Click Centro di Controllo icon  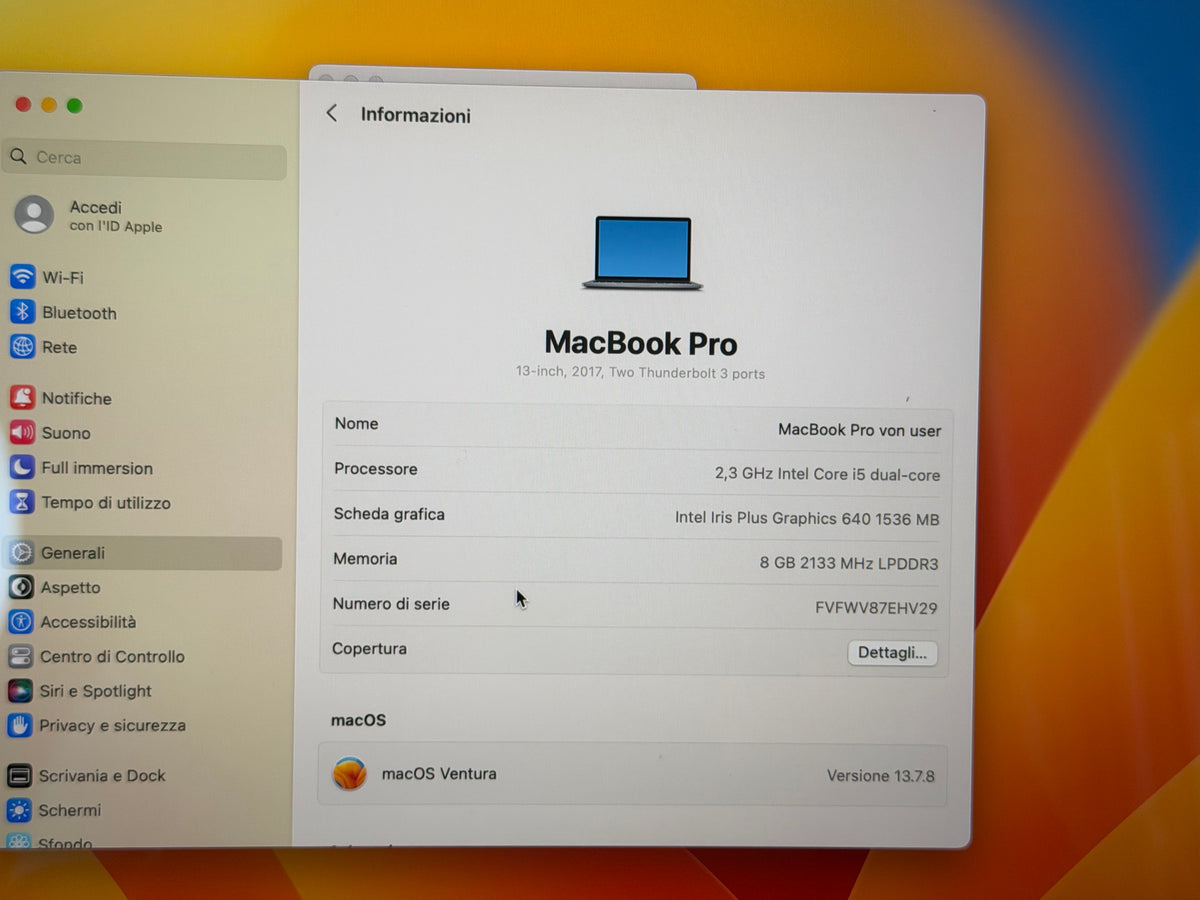coord(21,656)
